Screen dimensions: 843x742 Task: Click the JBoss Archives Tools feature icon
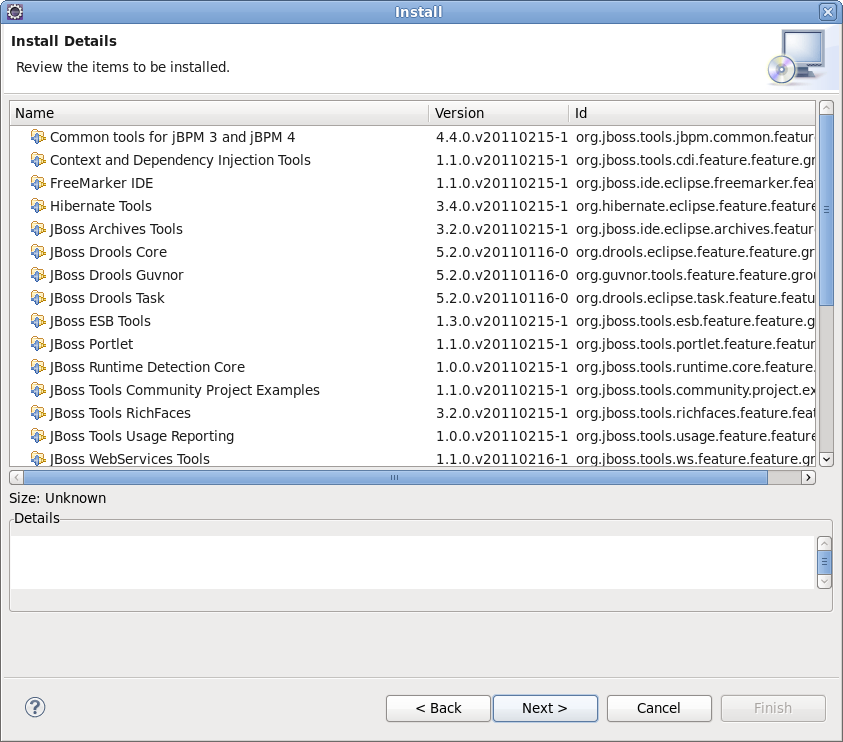coord(39,229)
